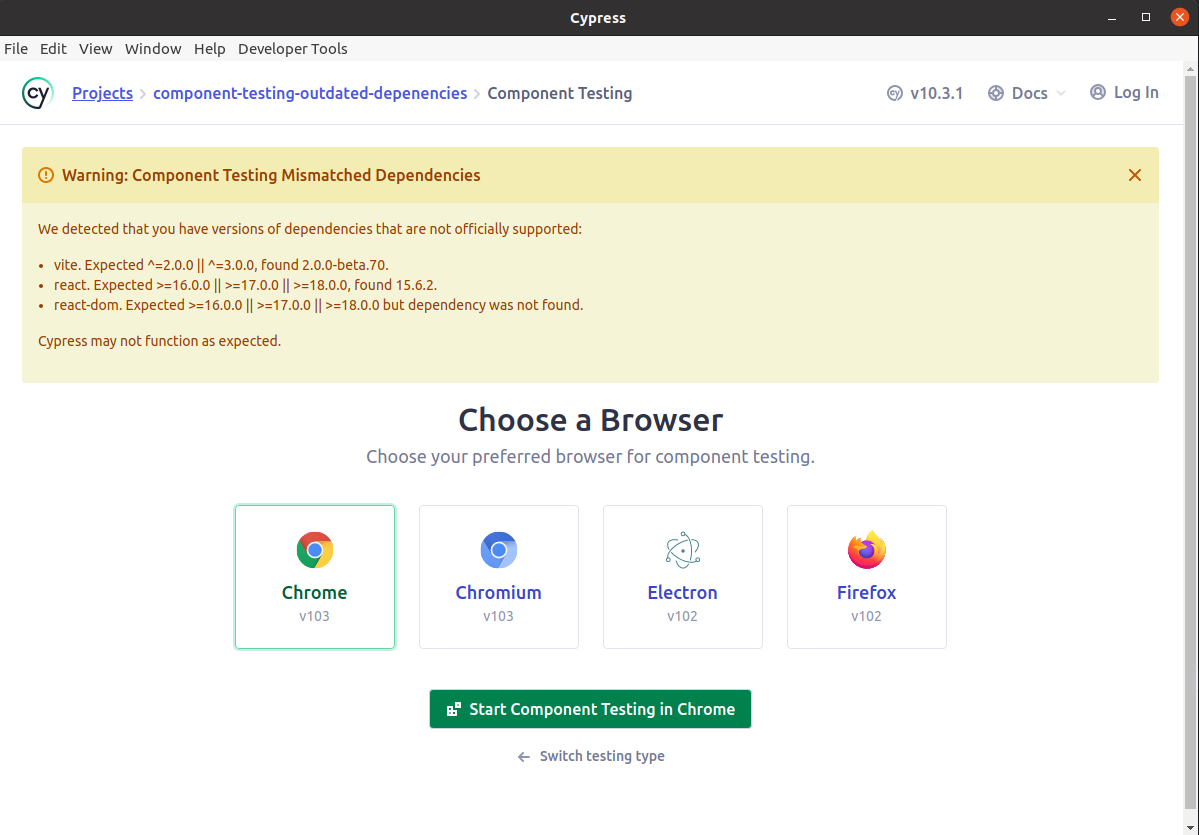Image resolution: width=1199 pixels, height=835 pixels.
Task: Open the Docs menu label
Action: (1029, 93)
